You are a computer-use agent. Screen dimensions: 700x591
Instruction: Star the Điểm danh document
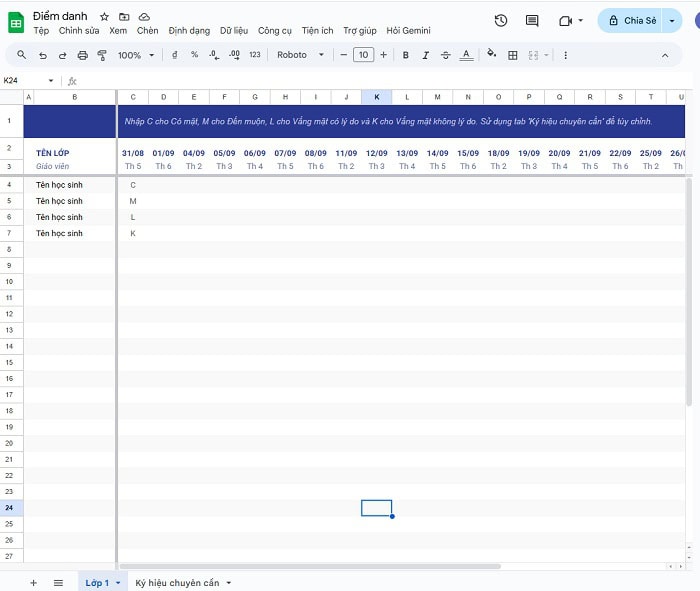104,17
